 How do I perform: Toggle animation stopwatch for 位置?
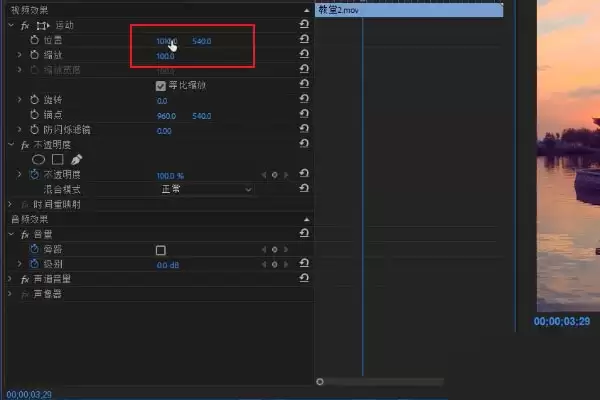coord(34,40)
